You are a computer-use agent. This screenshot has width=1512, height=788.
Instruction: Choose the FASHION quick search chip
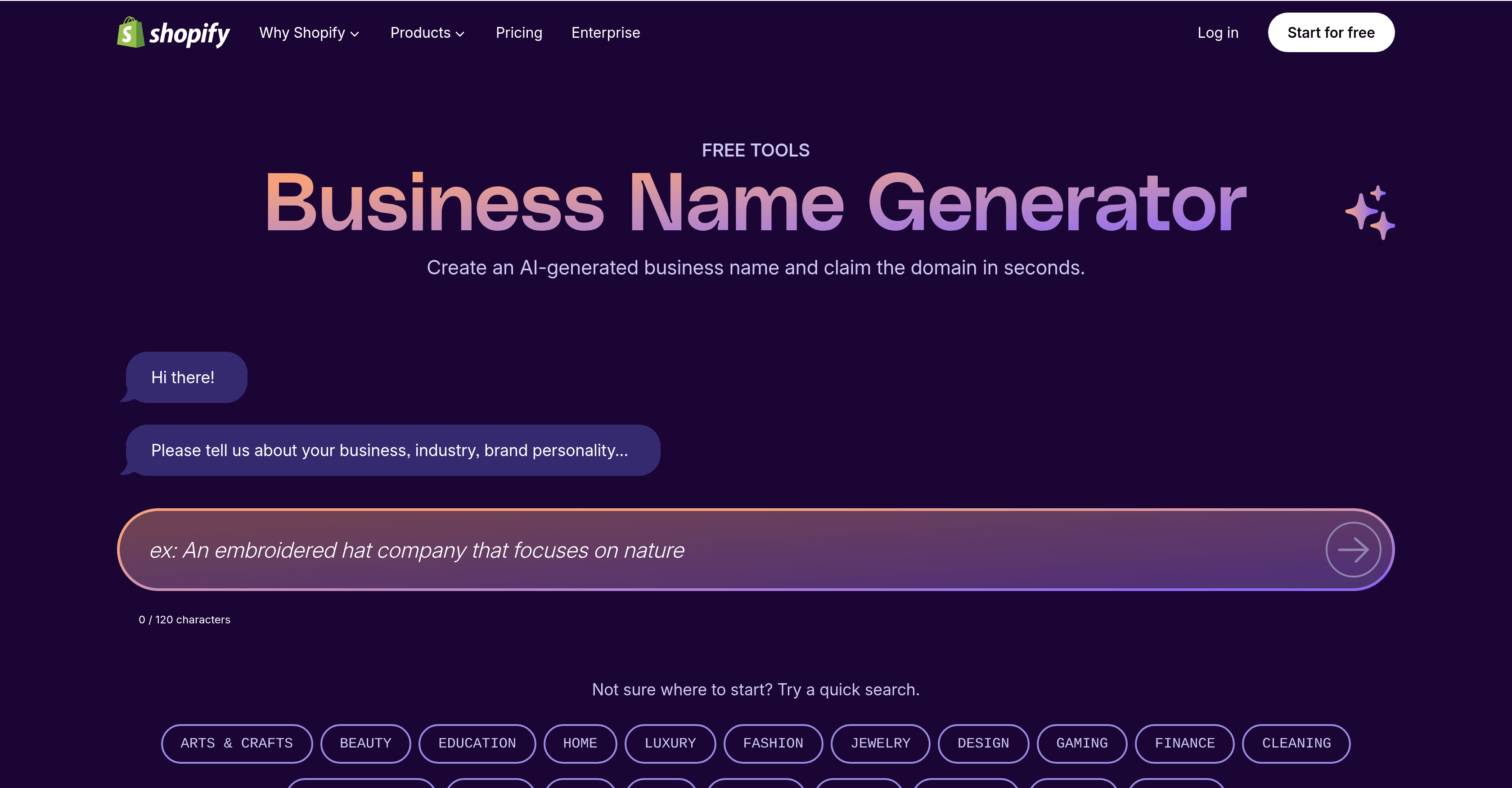pos(773,743)
